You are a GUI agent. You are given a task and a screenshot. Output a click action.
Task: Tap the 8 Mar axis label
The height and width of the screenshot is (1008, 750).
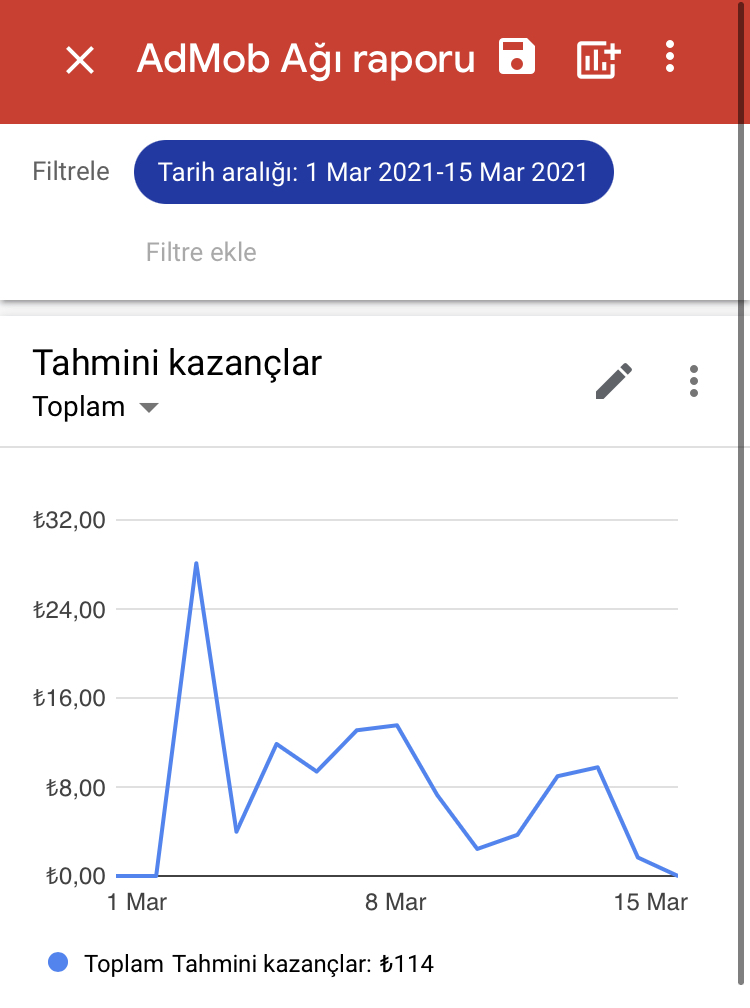click(395, 902)
